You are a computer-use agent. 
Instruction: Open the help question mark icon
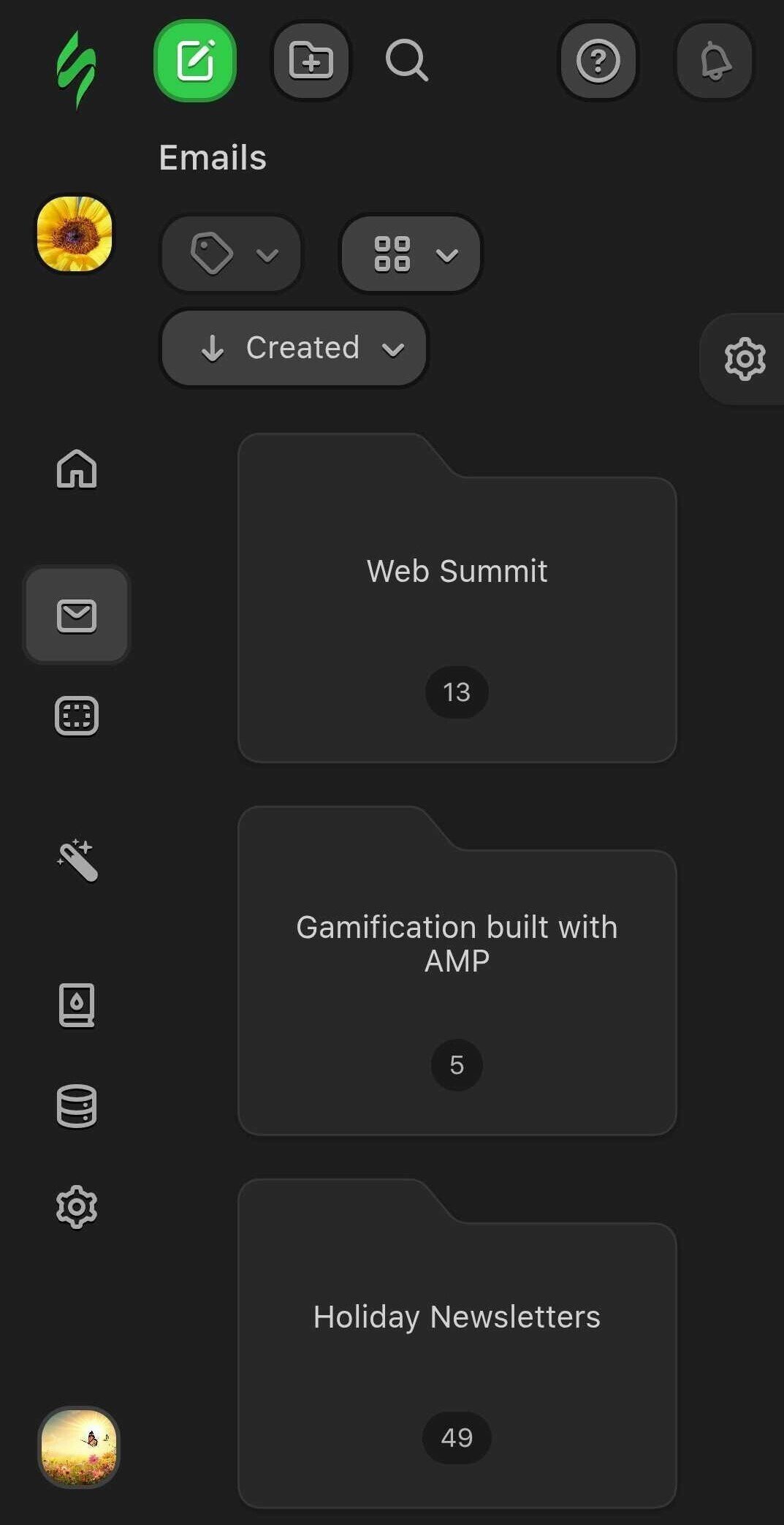[x=598, y=61]
